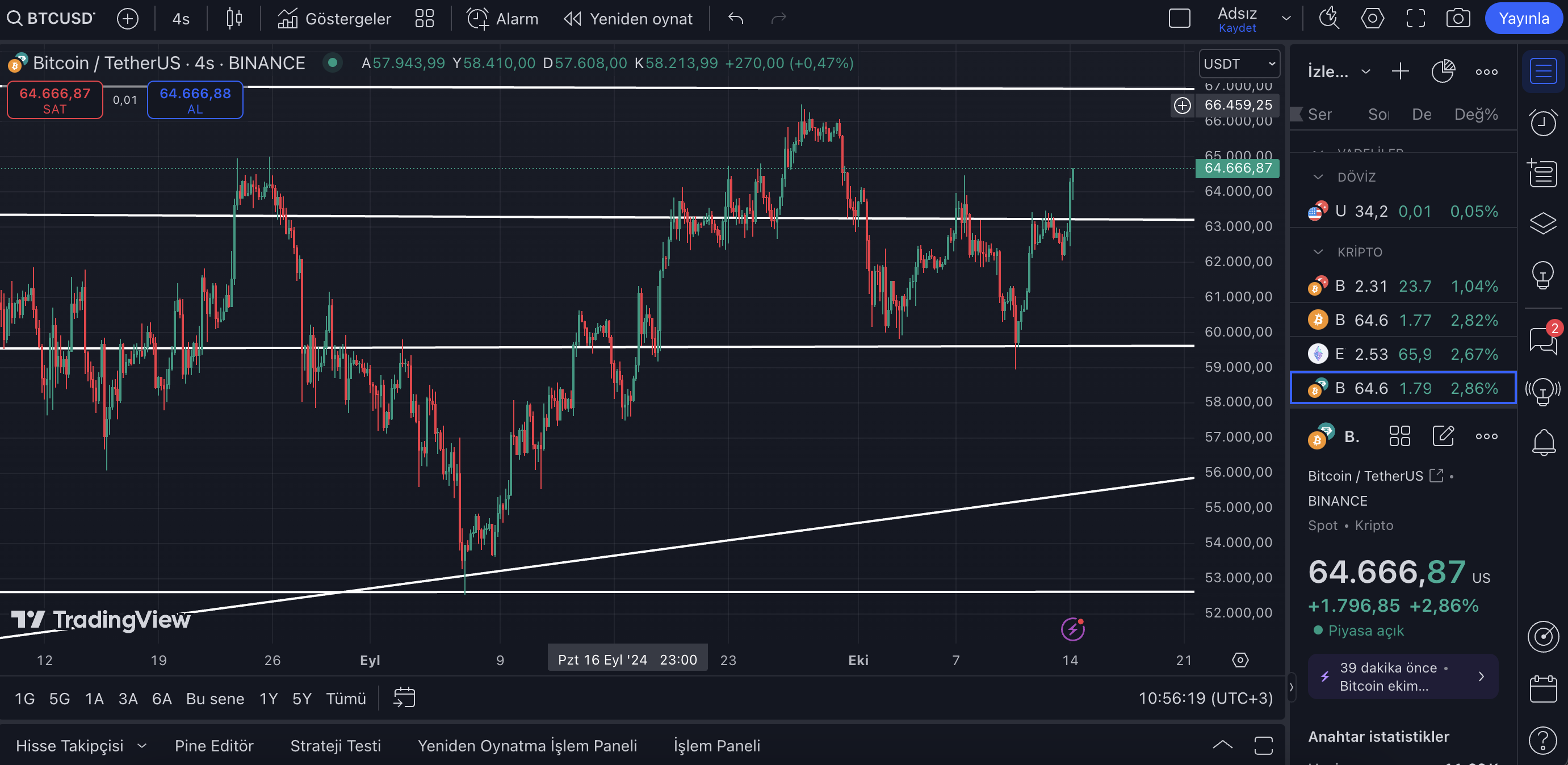
Task: Click Kaydet to save Adsız layout
Action: (x=1237, y=28)
